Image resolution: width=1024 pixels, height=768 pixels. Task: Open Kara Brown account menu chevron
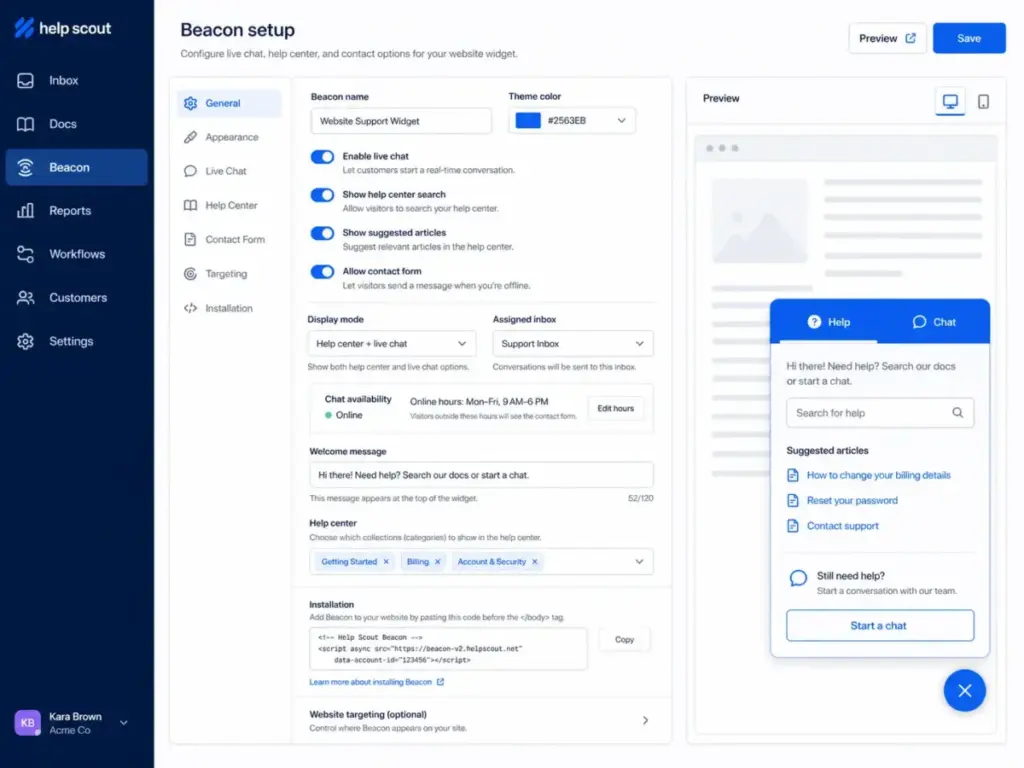click(x=123, y=722)
